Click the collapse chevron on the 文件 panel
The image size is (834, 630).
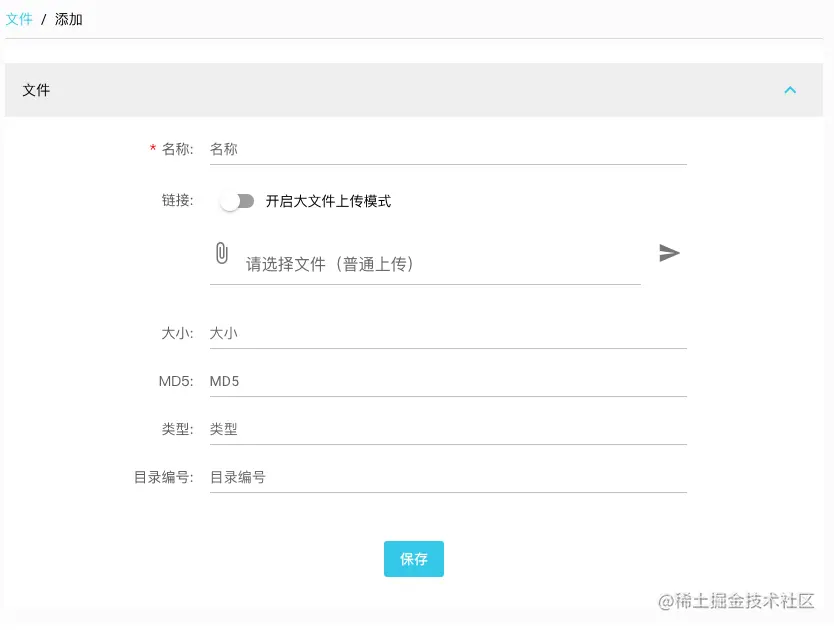click(791, 90)
